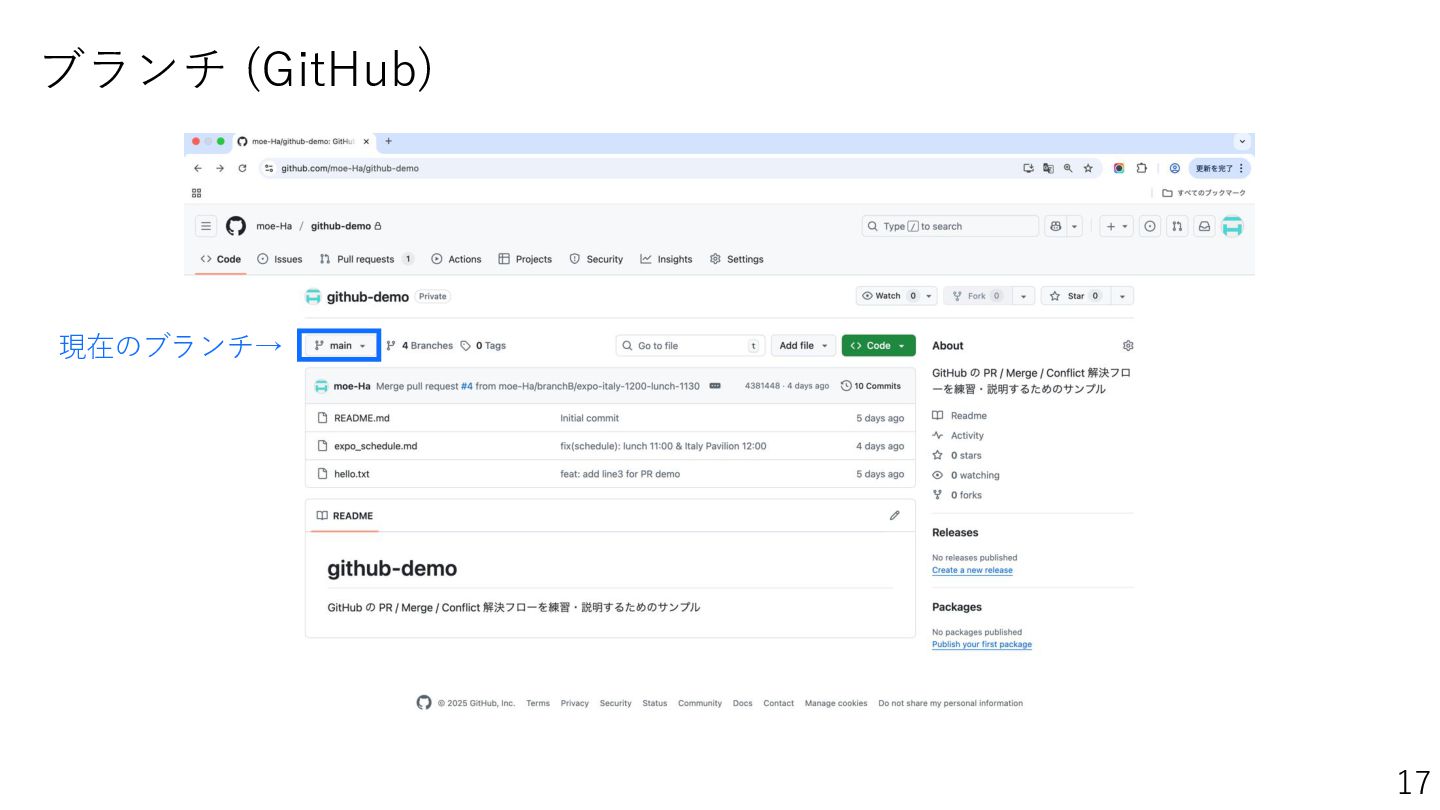Expand the Fork dropdown arrow
Screen dimensions: 1440x810
(1024, 296)
